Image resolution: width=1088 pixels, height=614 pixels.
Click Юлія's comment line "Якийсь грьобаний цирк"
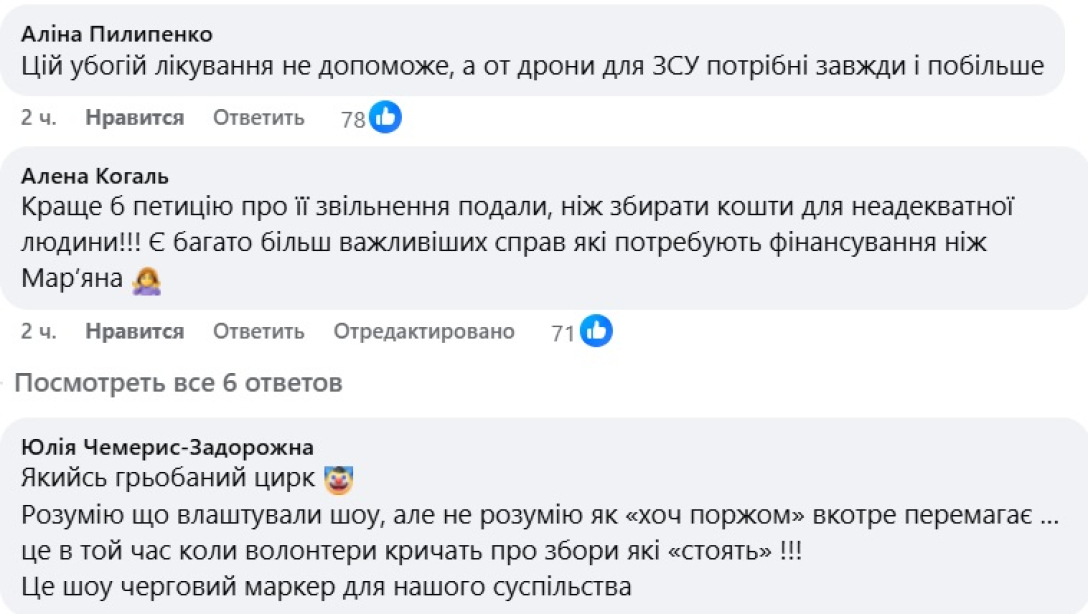(x=168, y=479)
